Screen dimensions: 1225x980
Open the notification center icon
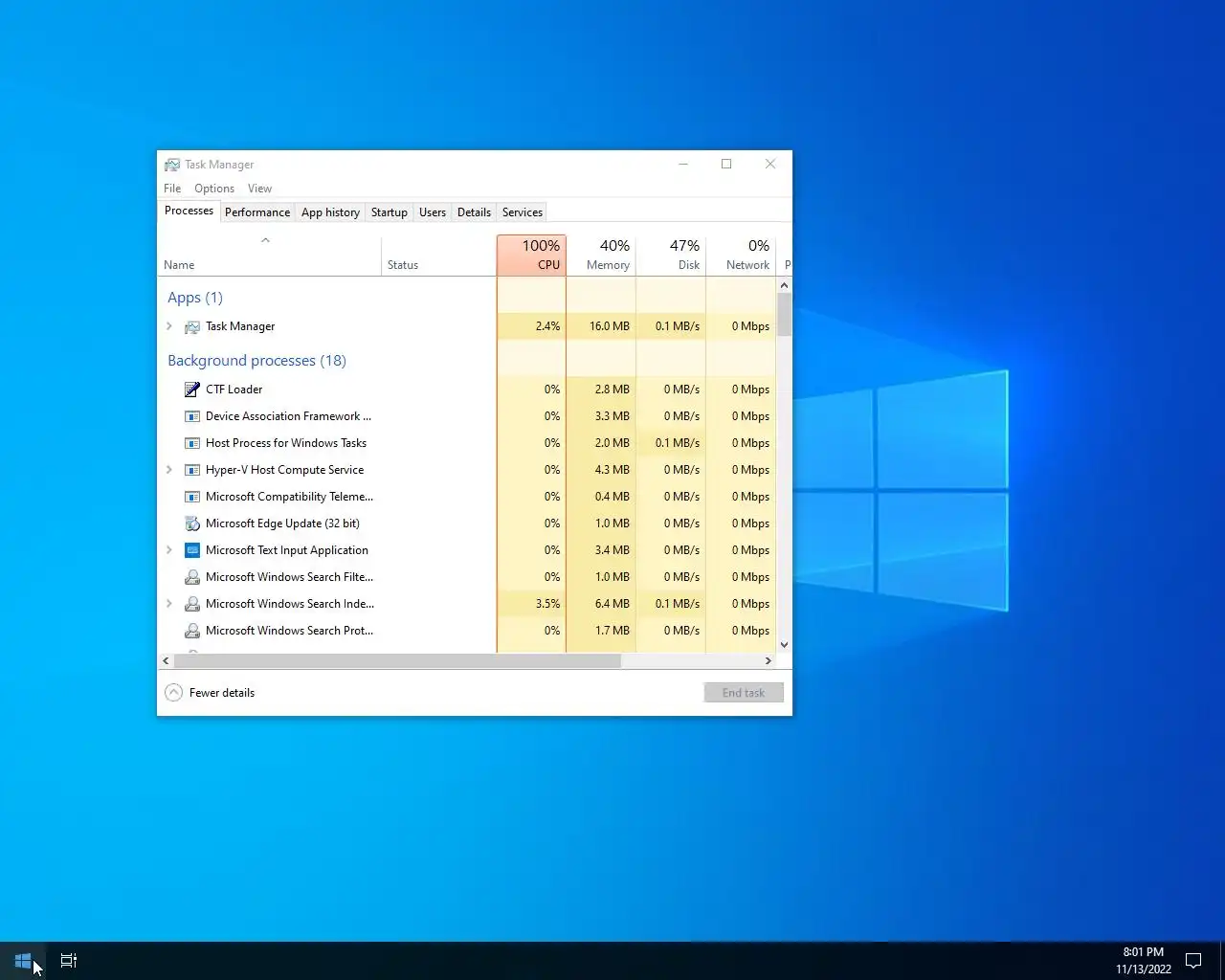[1193, 960]
